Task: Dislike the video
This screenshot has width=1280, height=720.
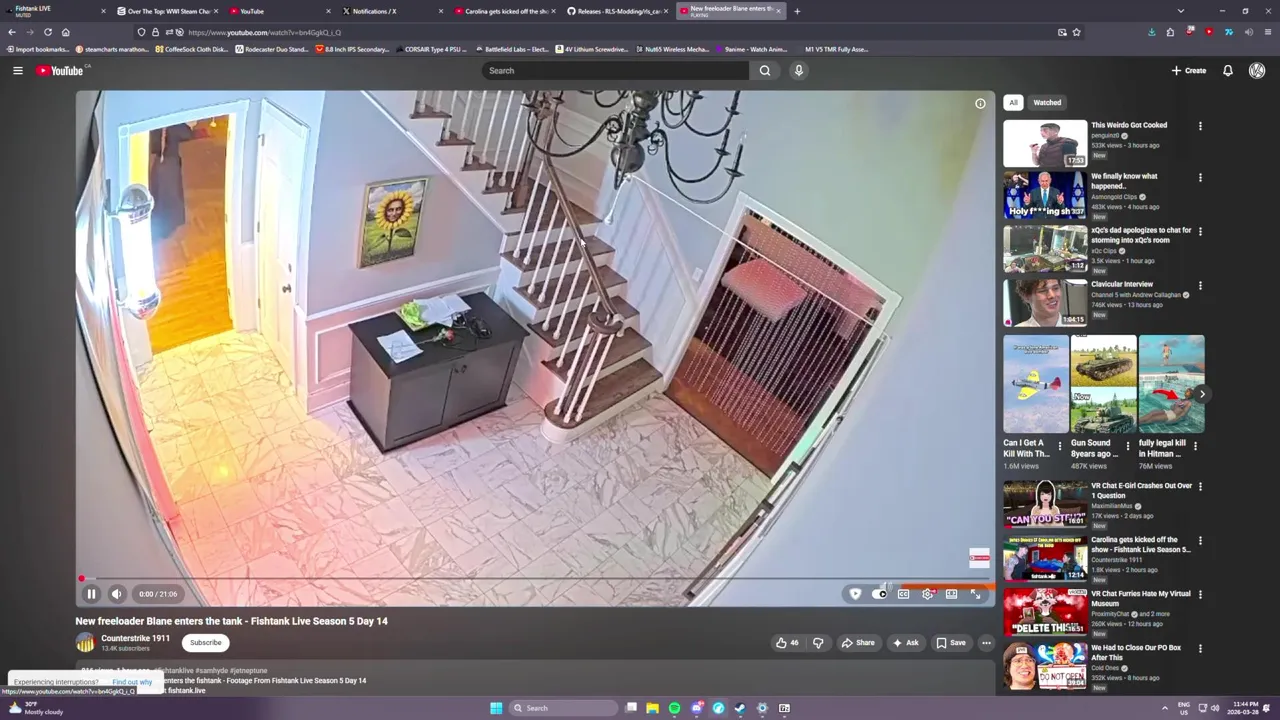Action: point(818,643)
